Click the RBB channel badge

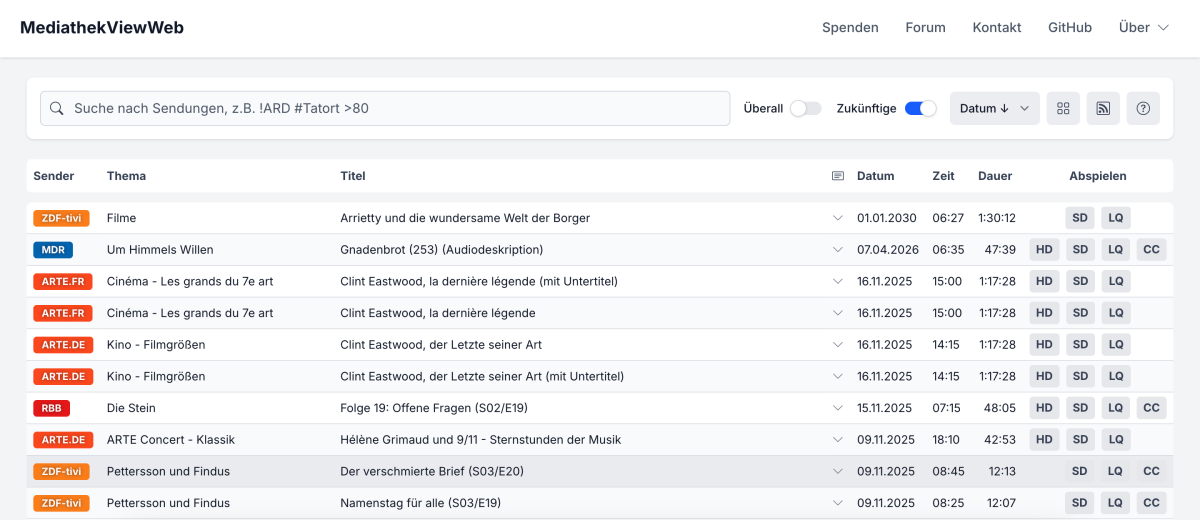pyautogui.click(x=51, y=408)
